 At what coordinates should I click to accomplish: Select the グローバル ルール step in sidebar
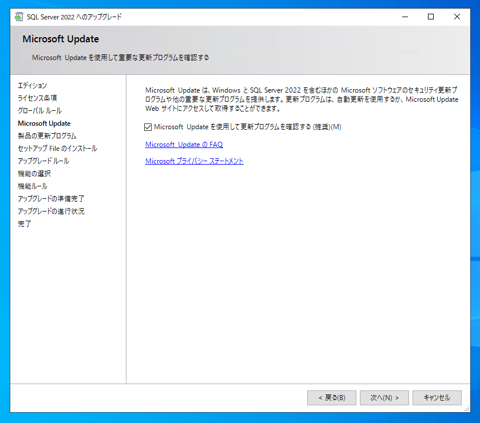40,111
